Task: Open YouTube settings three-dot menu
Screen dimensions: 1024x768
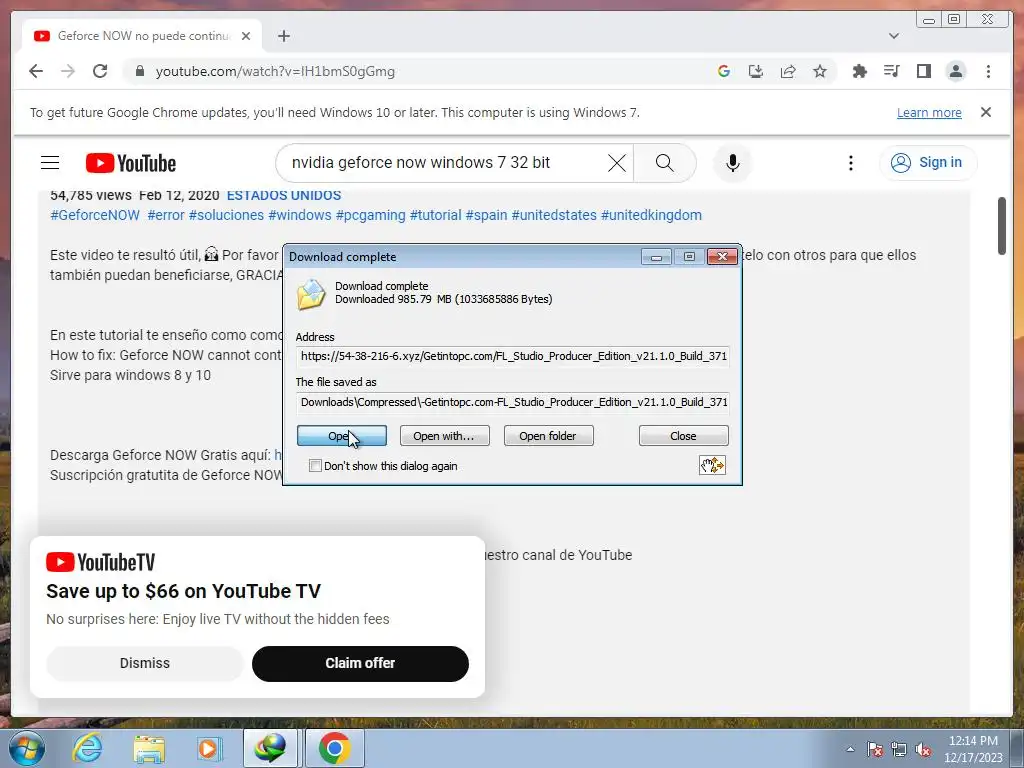Action: tap(850, 163)
